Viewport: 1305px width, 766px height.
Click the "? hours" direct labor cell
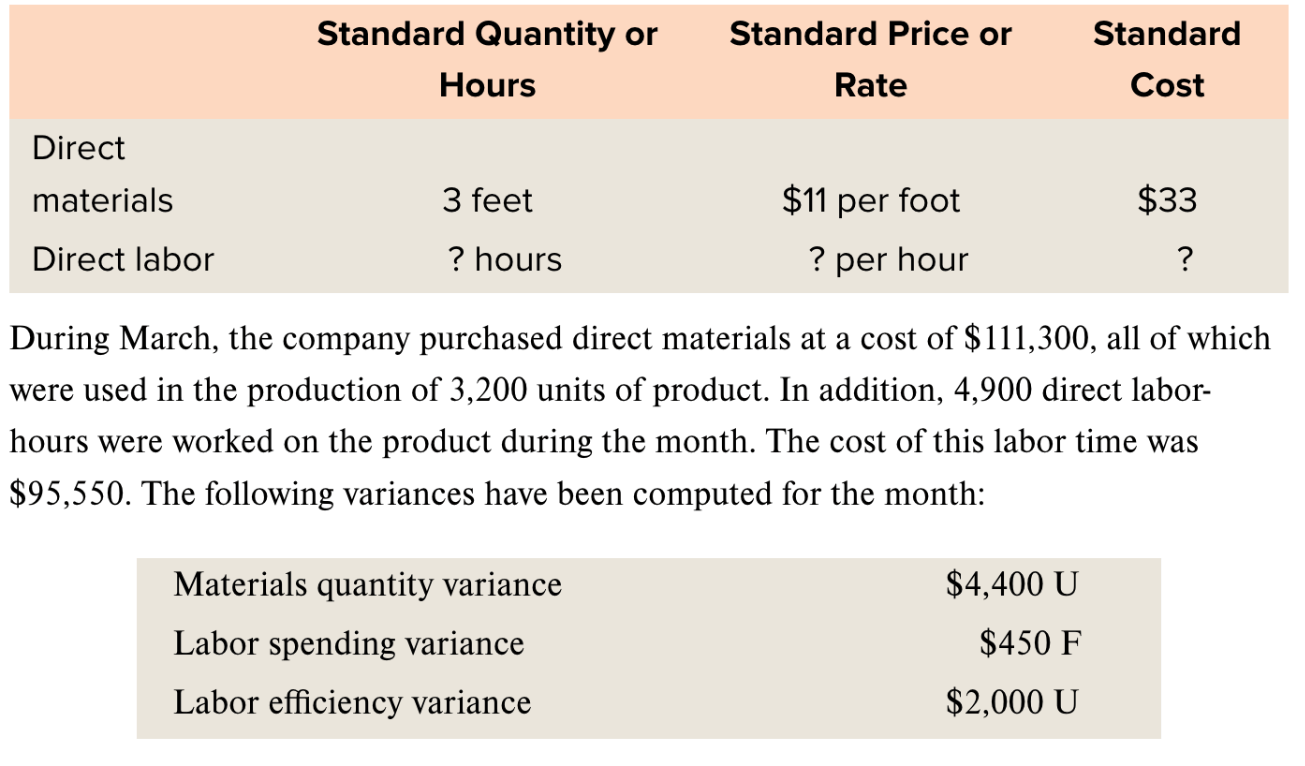pyautogui.click(x=504, y=260)
